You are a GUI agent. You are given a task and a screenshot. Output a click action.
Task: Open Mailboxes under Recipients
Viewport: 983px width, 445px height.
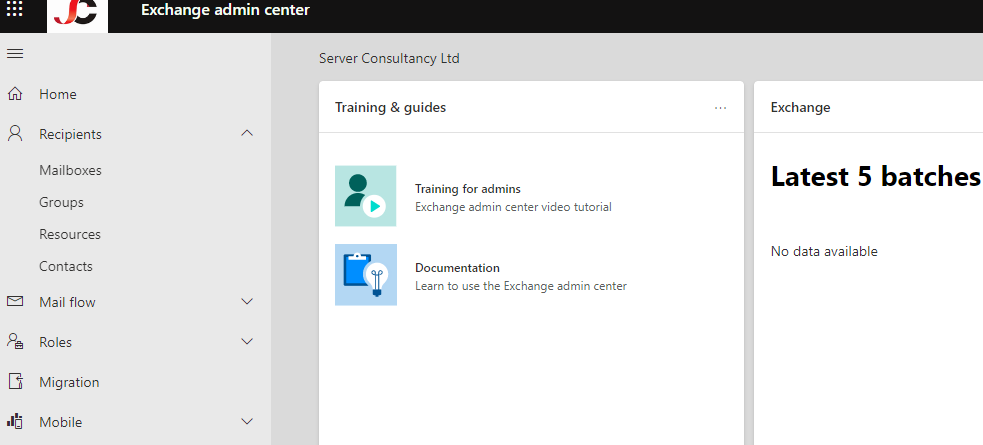(70, 170)
